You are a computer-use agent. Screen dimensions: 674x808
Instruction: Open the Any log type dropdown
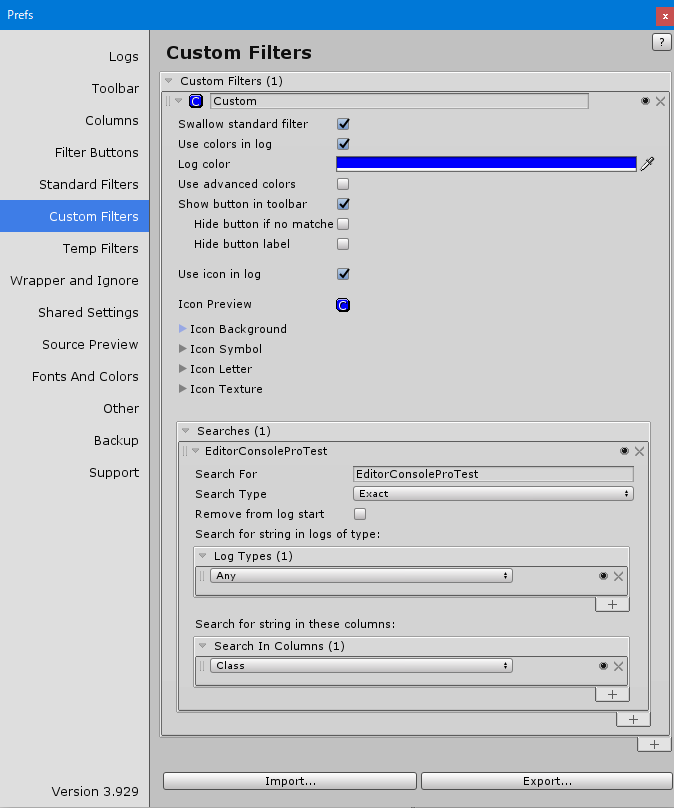pos(361,576)
